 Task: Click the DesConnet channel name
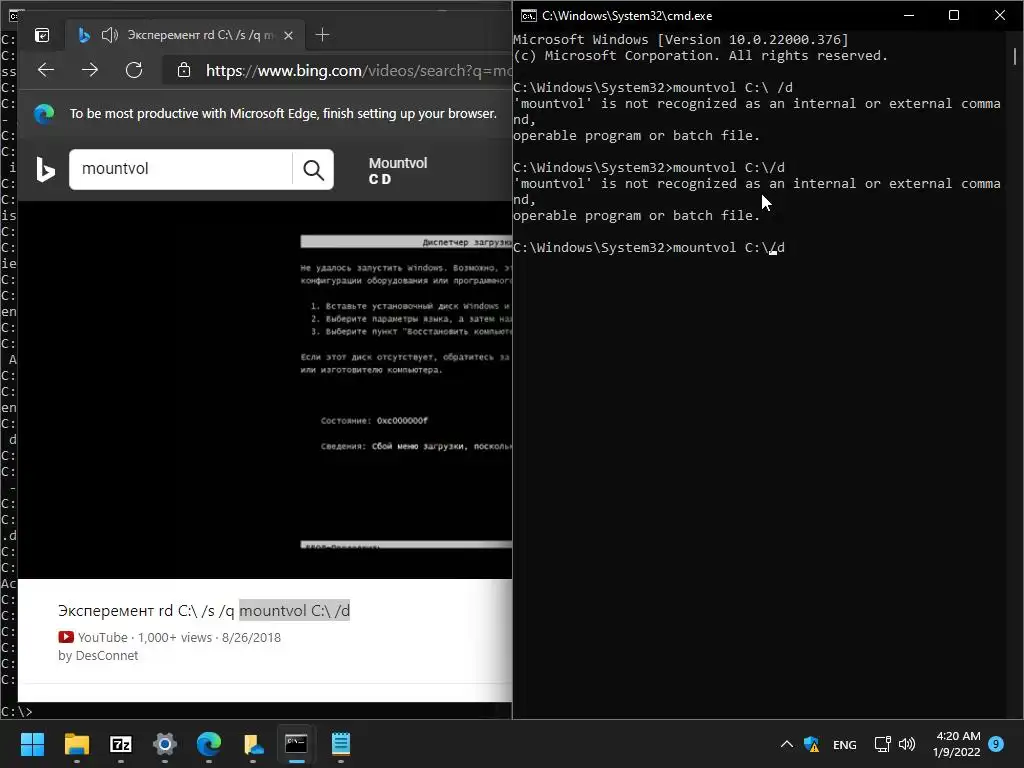click(106, 656)
